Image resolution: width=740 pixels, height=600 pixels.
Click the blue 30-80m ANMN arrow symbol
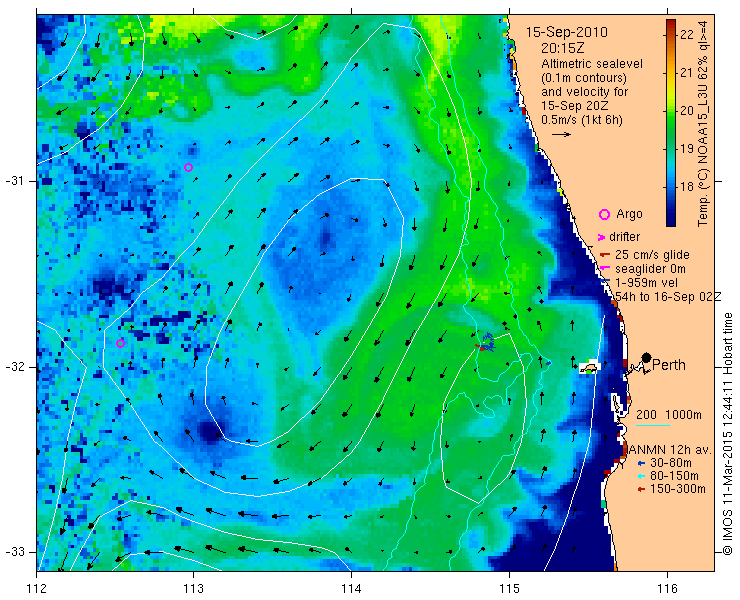(641, 463)
